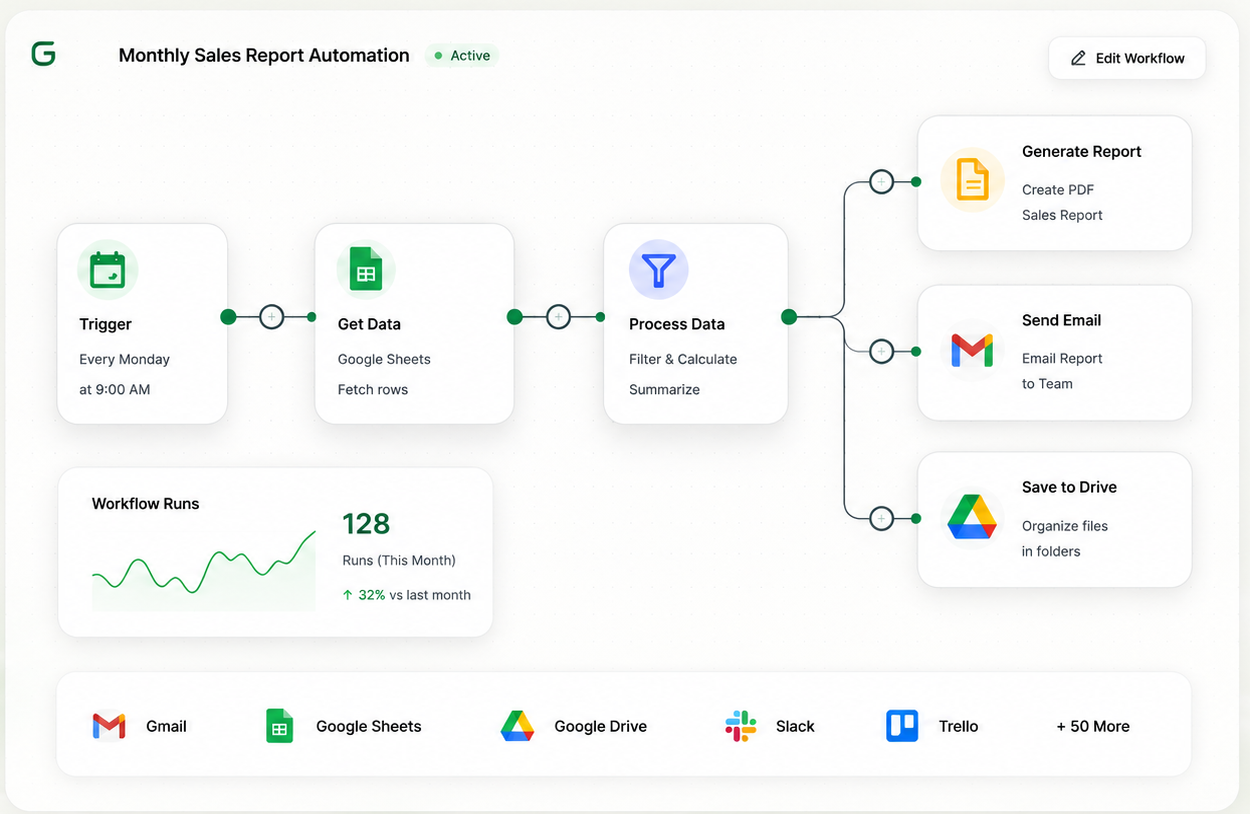Click the Get Data output connector dot
1250x814 pixels.
tap(515, 317)
